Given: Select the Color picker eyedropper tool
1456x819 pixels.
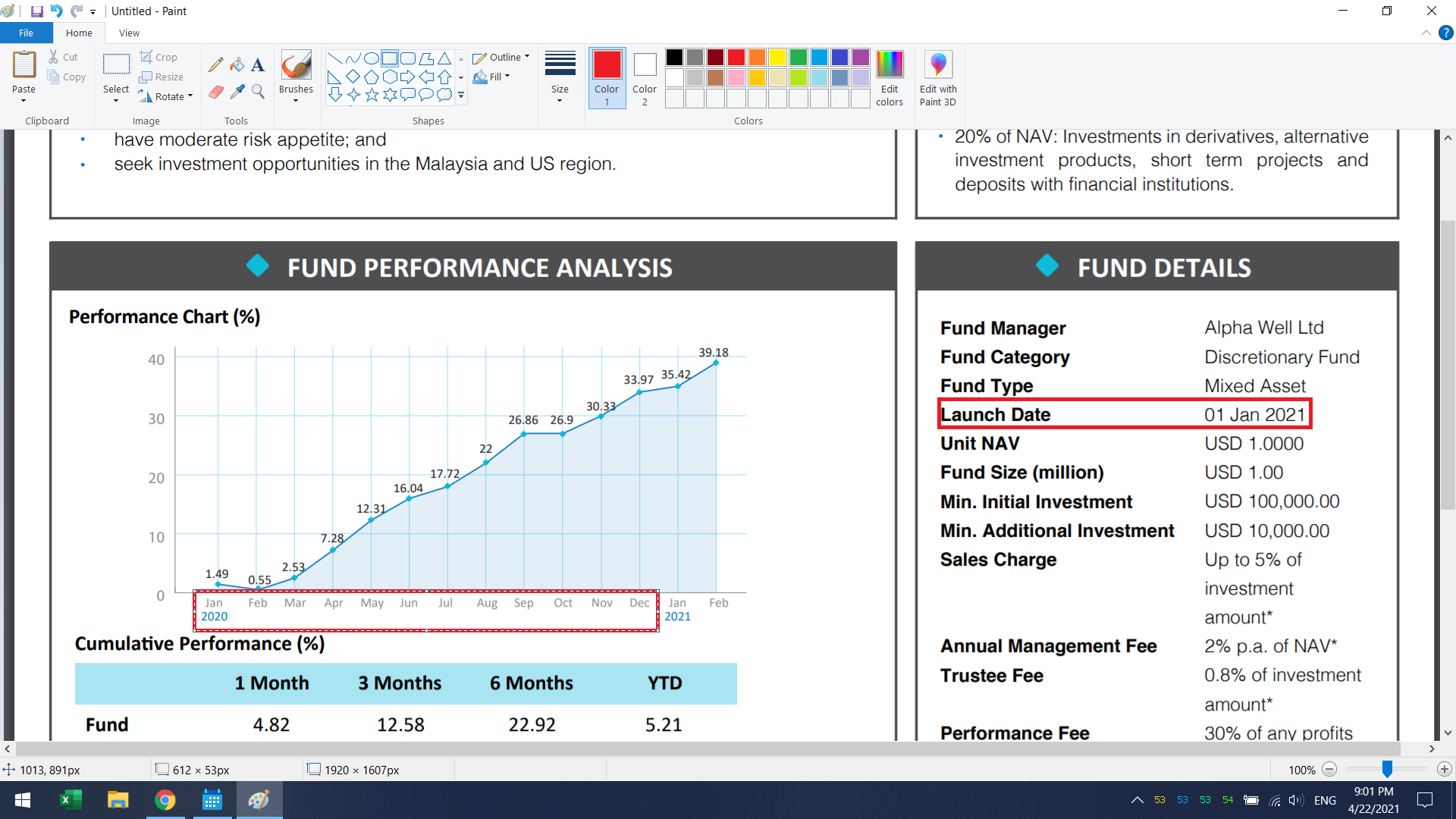Looking at the screenshot, I should 237,92.
